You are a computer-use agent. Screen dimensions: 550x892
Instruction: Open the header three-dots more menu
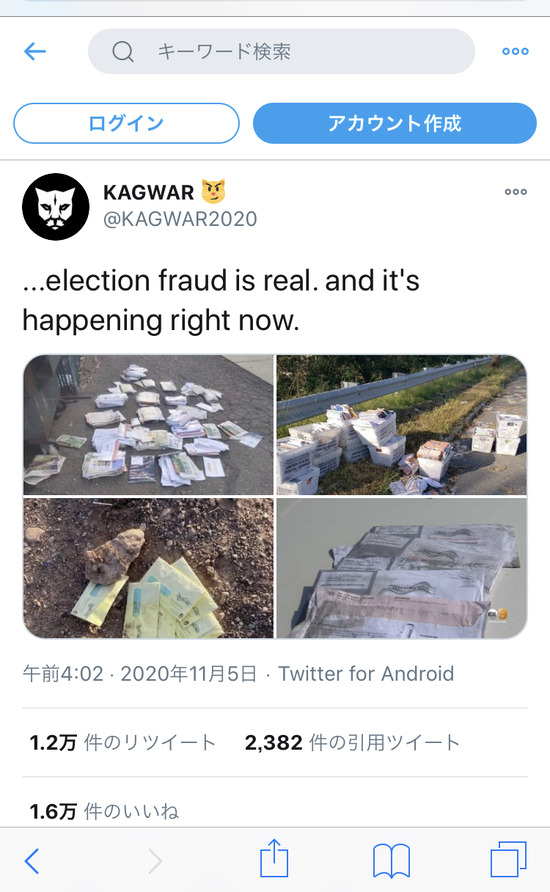515,52
